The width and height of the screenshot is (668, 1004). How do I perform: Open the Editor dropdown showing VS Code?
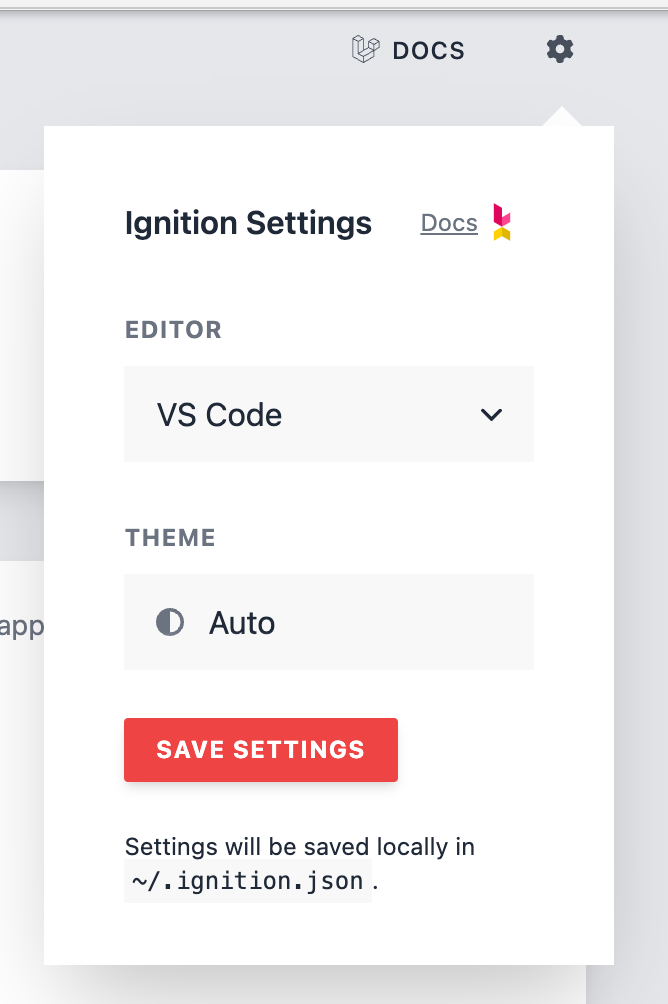(x=329, y=414)
